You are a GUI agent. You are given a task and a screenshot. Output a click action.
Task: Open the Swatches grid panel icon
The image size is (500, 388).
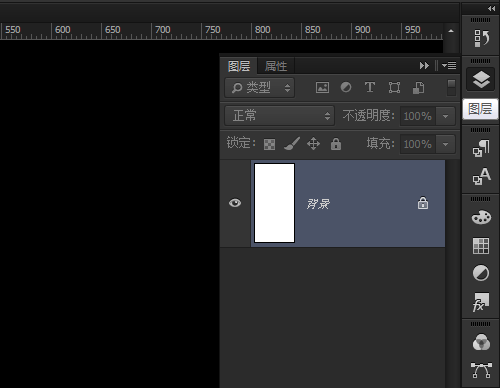[481, 246]
